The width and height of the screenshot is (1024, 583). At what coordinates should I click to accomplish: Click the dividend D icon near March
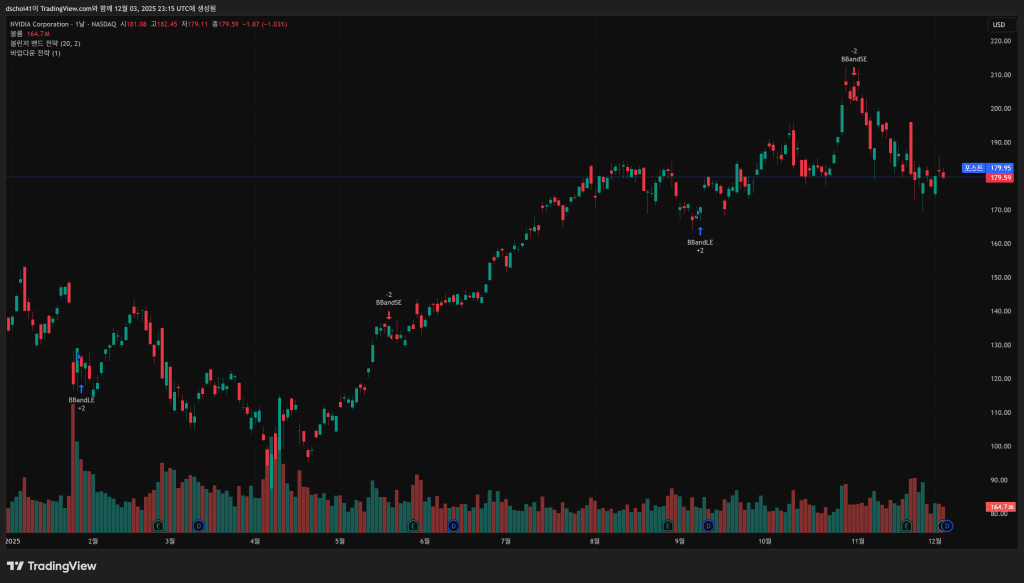(198, 525)
